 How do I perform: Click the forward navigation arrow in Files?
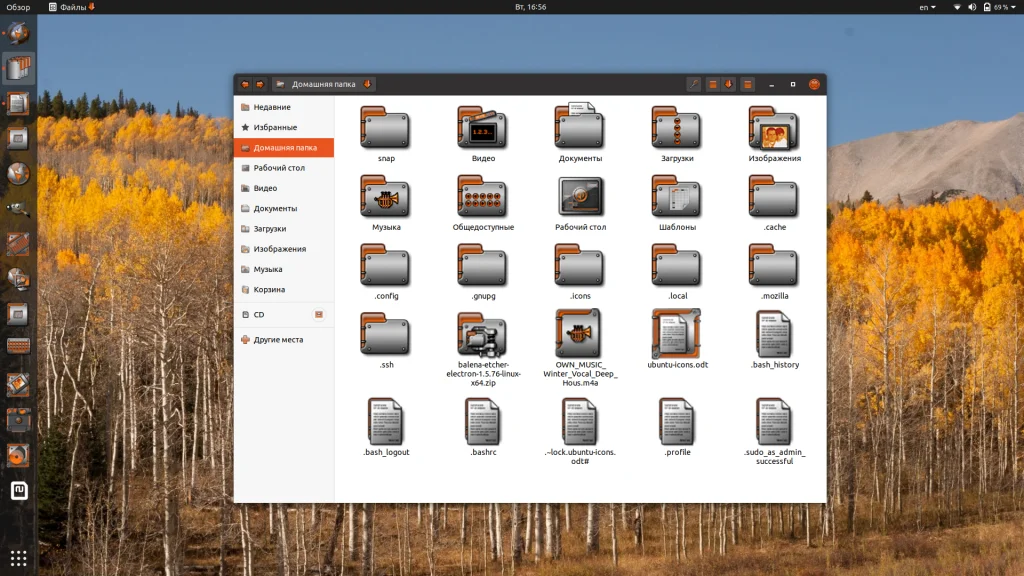pos(260,85)
